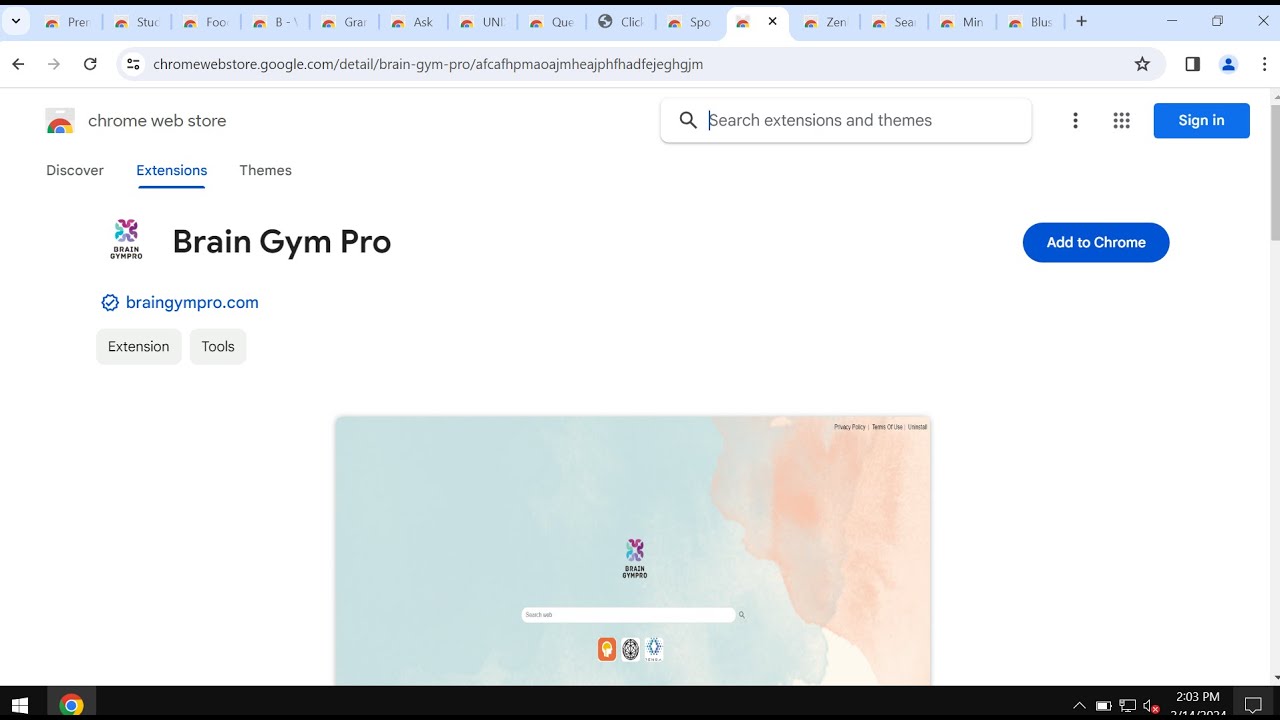Switch to the Click browser tab
This screenshot has width=1280, height=720.
pyautogui.click(x=619, y=22)
